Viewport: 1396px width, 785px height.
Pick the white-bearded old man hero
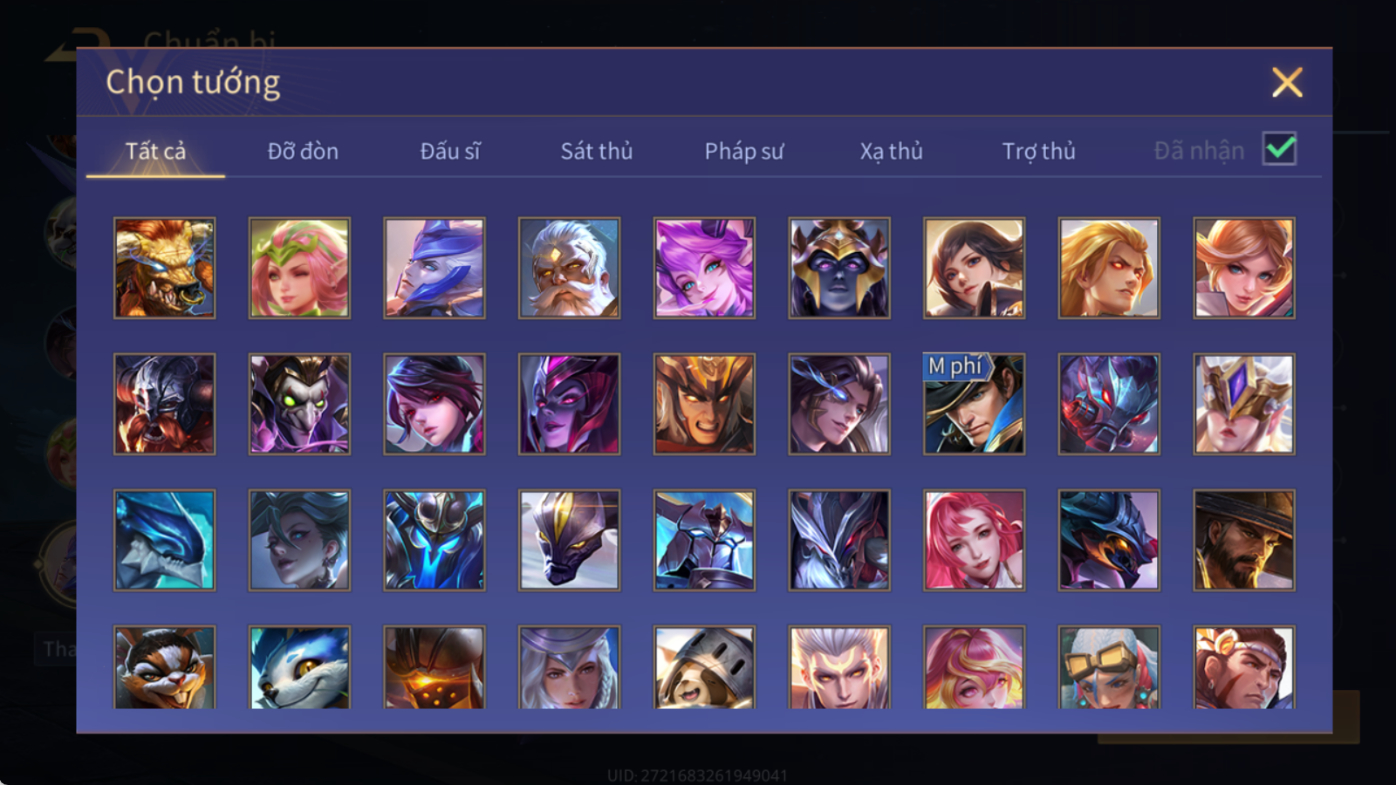pos(569,268)
